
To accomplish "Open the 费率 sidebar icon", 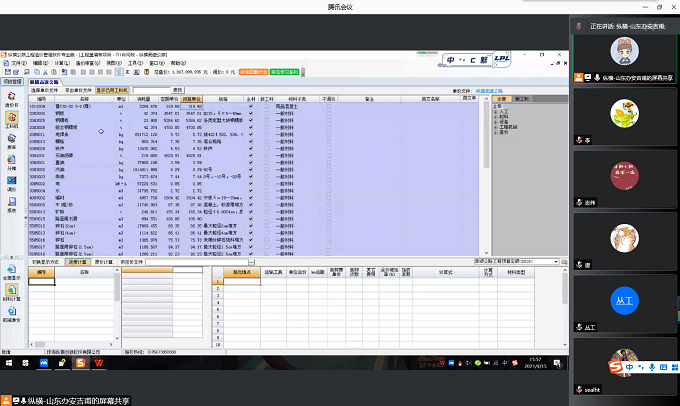I will tap(12, 141).
